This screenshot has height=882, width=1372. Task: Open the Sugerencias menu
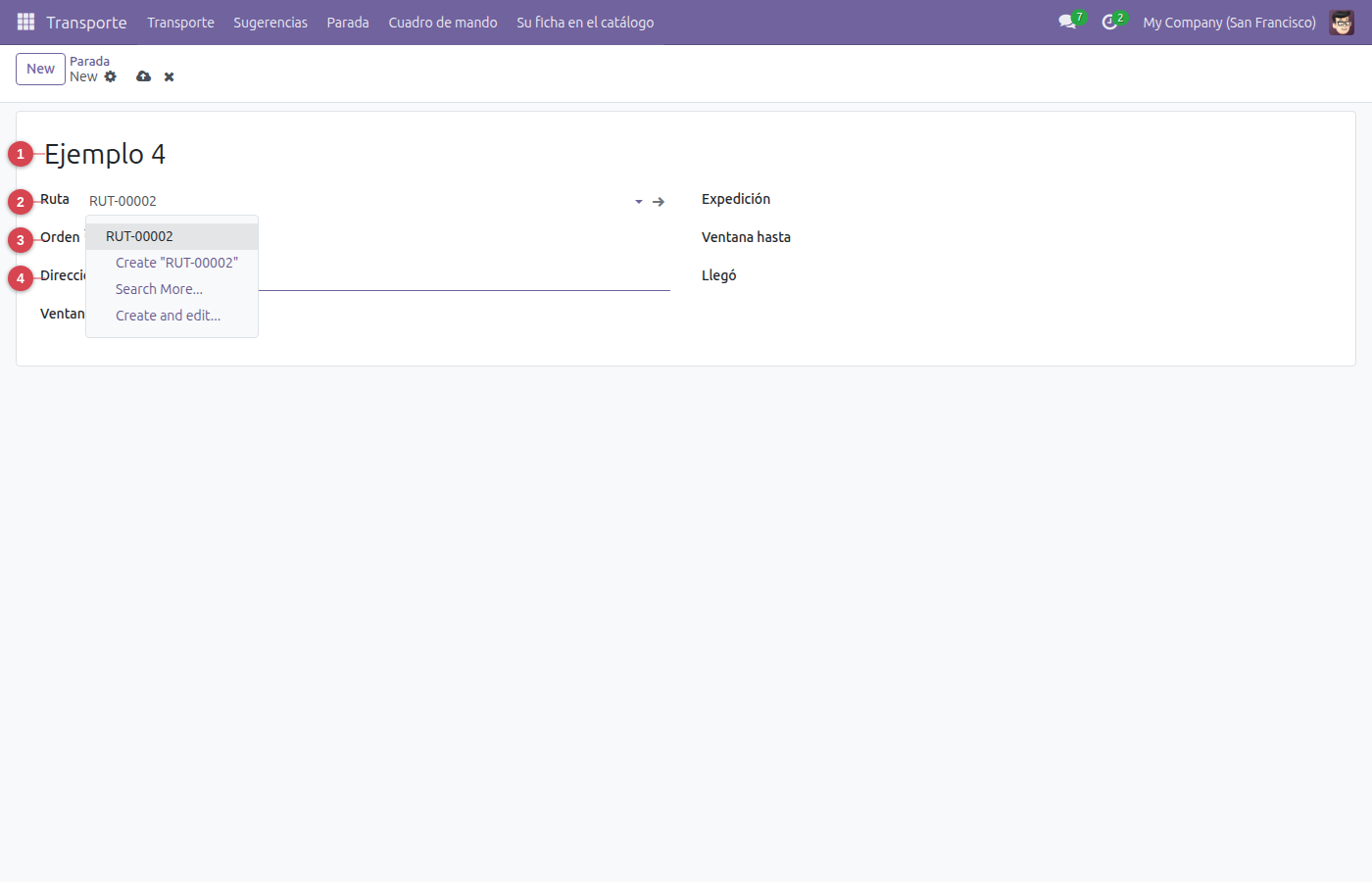[x=270, y=22]
